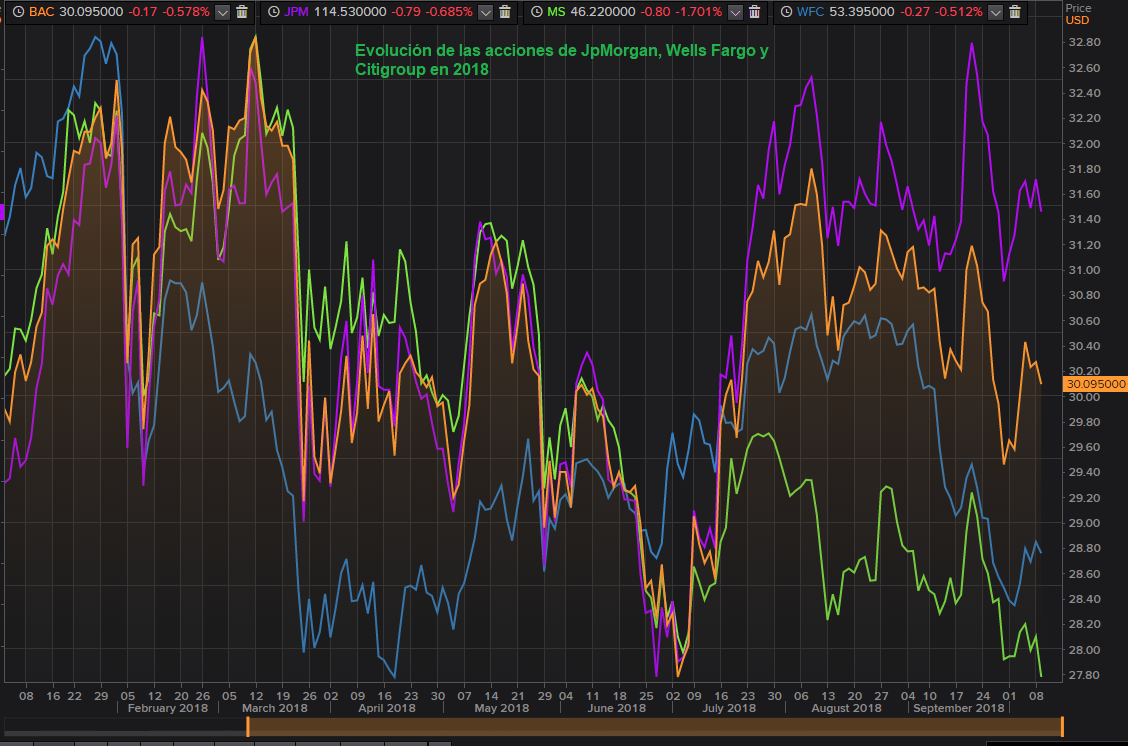
Task: Grab the right handle of the time range slider
Action: pos(1062,727)
